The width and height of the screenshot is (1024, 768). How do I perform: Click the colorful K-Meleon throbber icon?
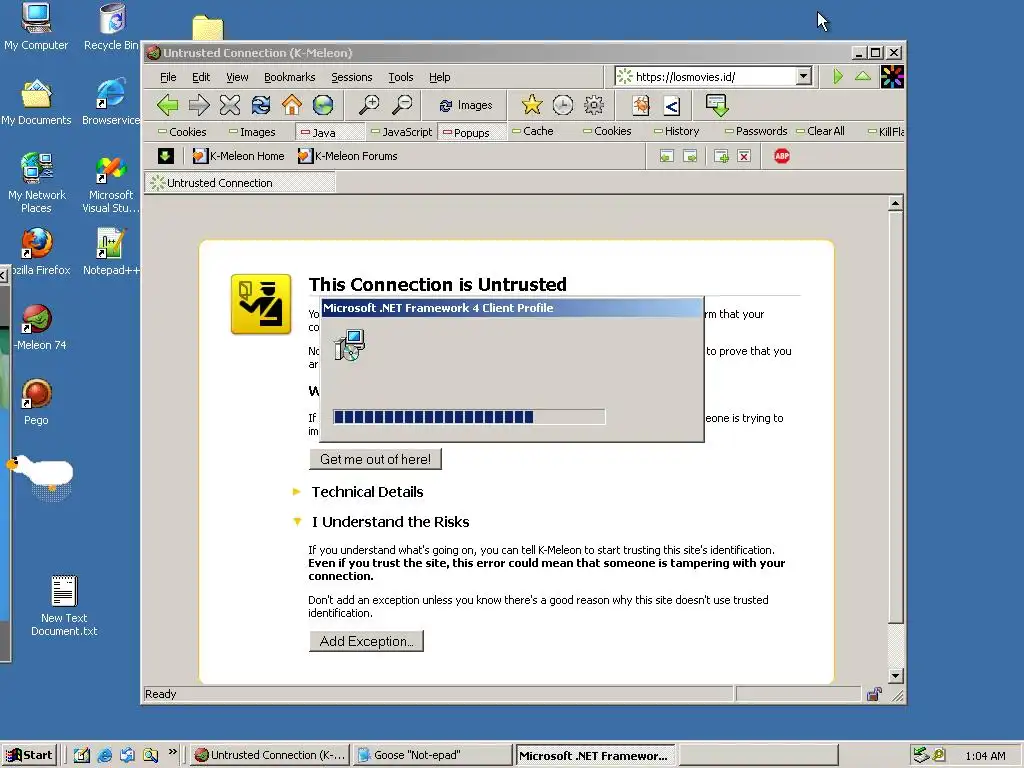click(x=892, y=76)
